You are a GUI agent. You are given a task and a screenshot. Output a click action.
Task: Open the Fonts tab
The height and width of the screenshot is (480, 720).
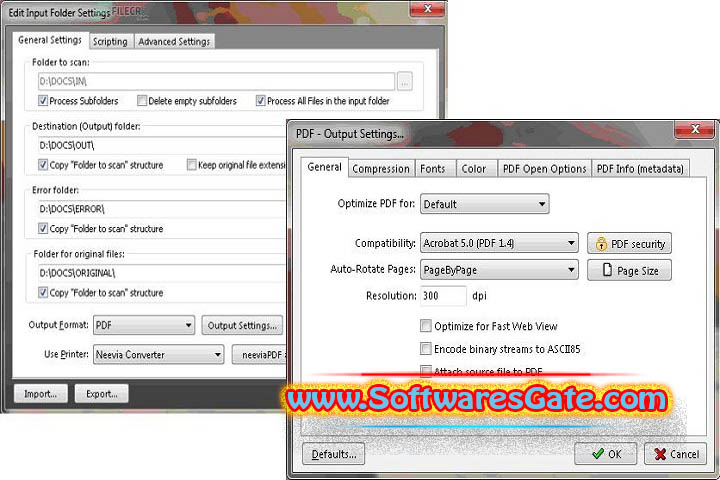(x=433, y=169)
